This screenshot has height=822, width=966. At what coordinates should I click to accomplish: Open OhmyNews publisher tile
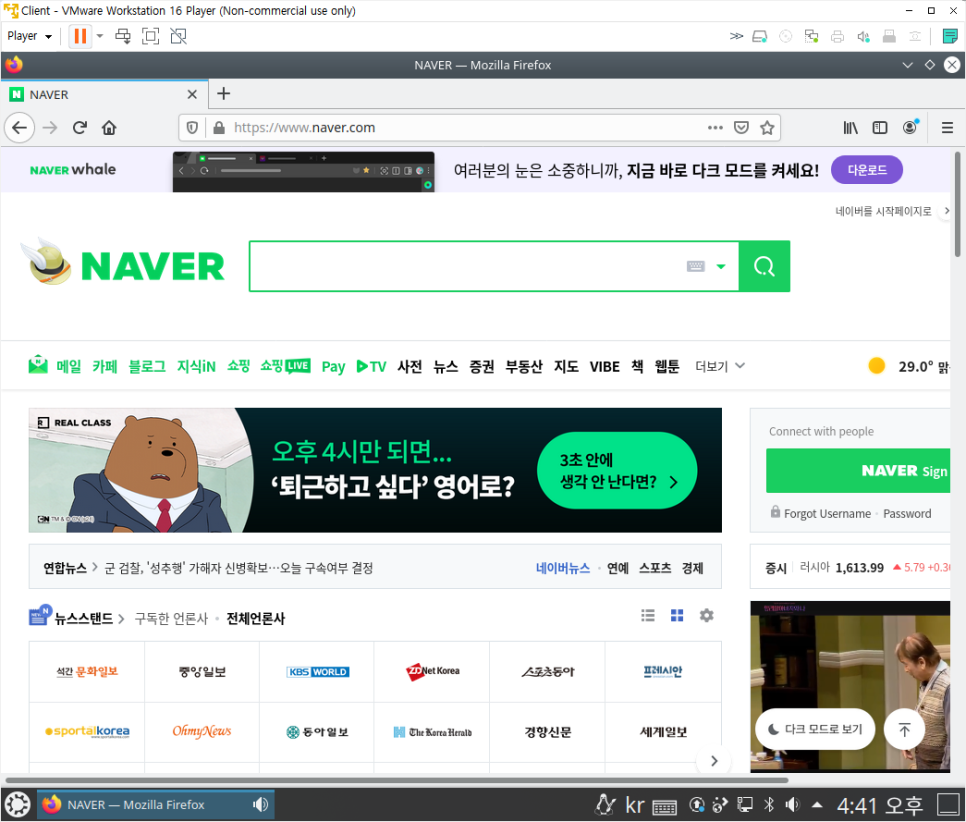pyautogui.click(x=201, y=731)
